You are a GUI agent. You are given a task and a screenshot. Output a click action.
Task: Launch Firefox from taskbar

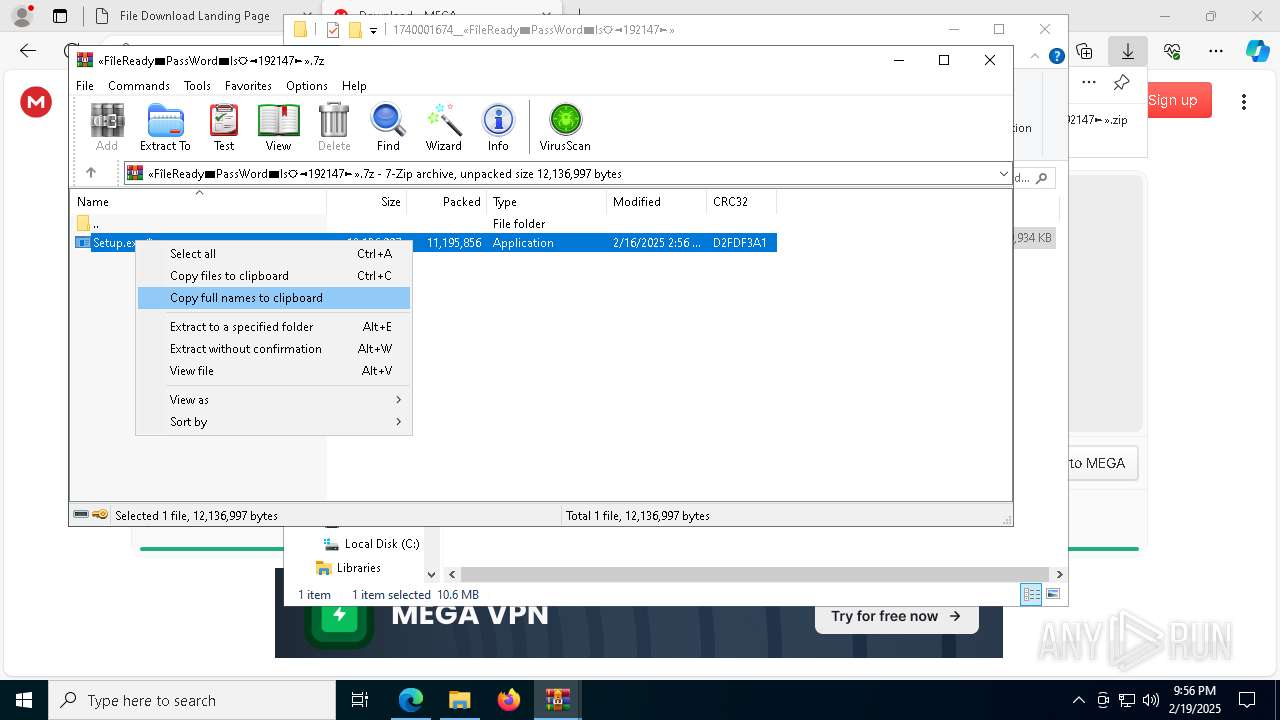[x=509, y=700]
